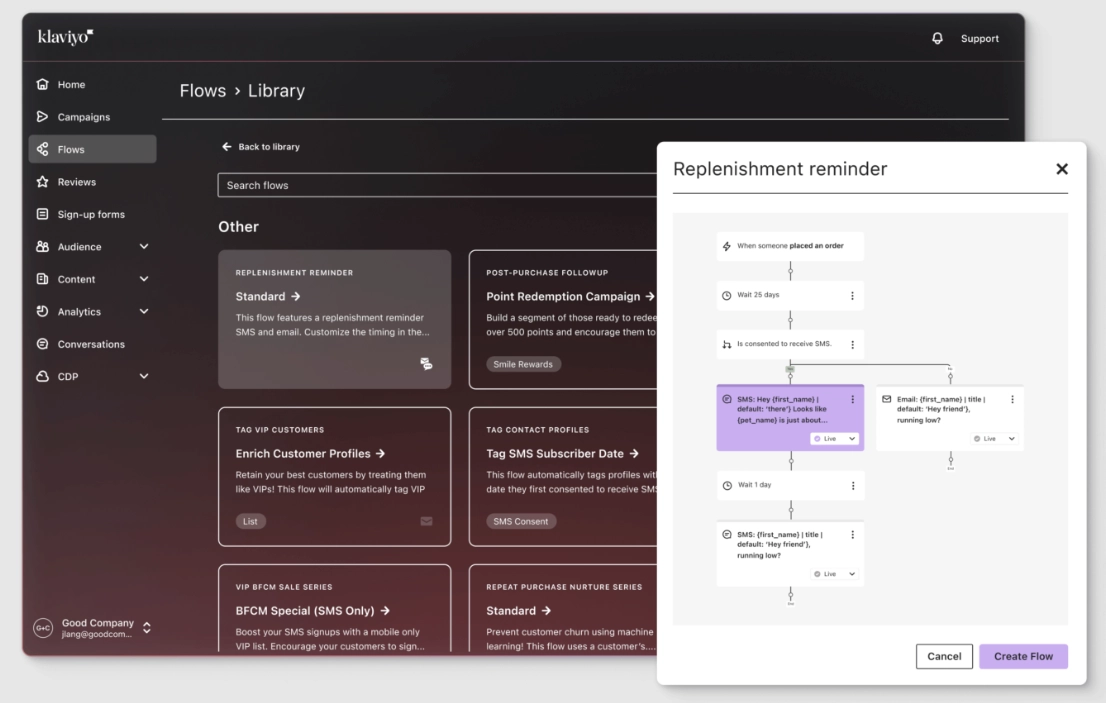Open three-dot menu on the consented to receive SMS step
Viewport: 1106px width, 703px height.
tap(852, 345)
